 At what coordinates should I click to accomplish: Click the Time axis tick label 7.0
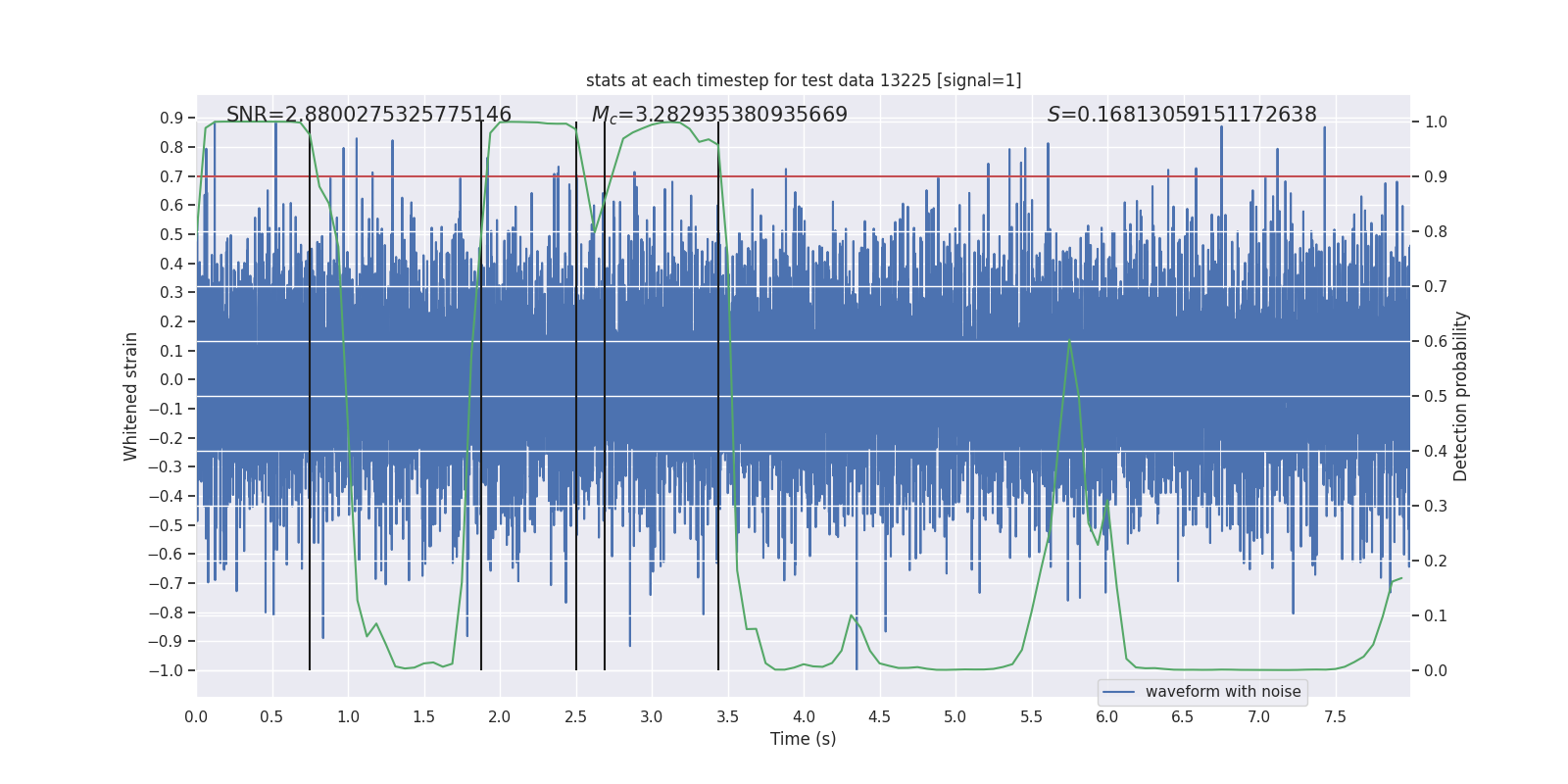coord(1259,716)
